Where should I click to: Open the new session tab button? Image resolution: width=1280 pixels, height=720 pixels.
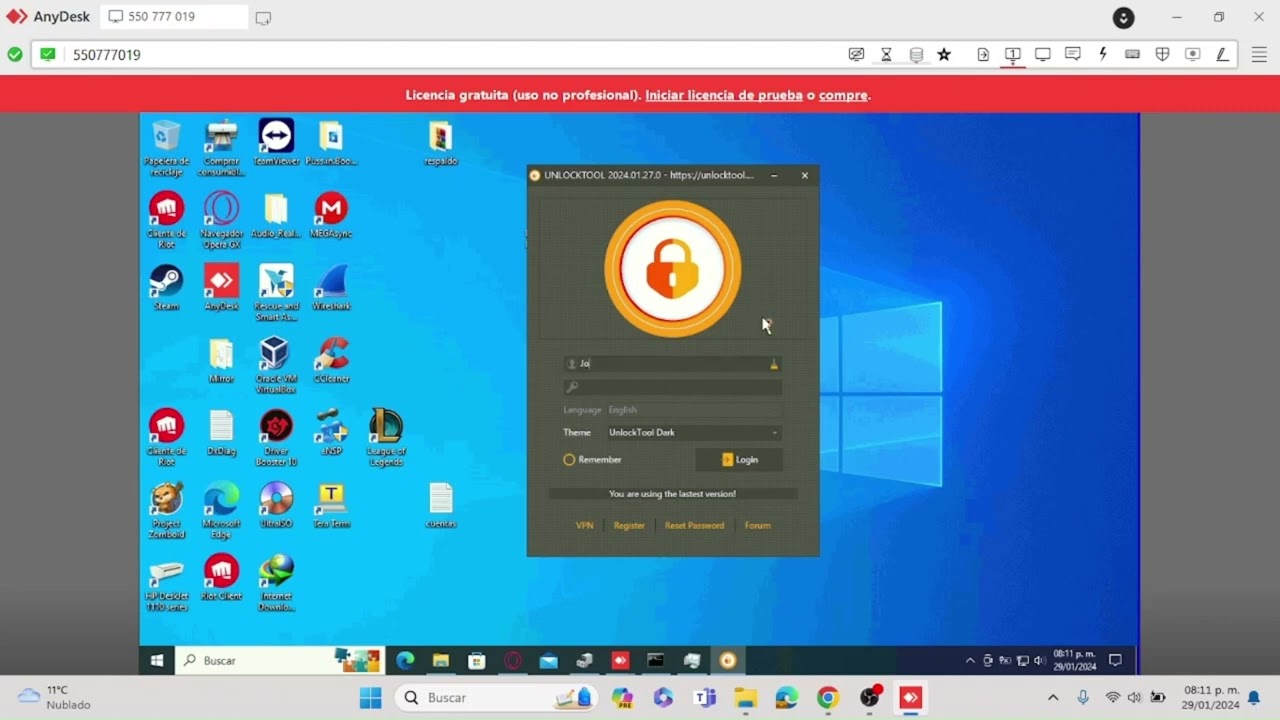point(263,18)
